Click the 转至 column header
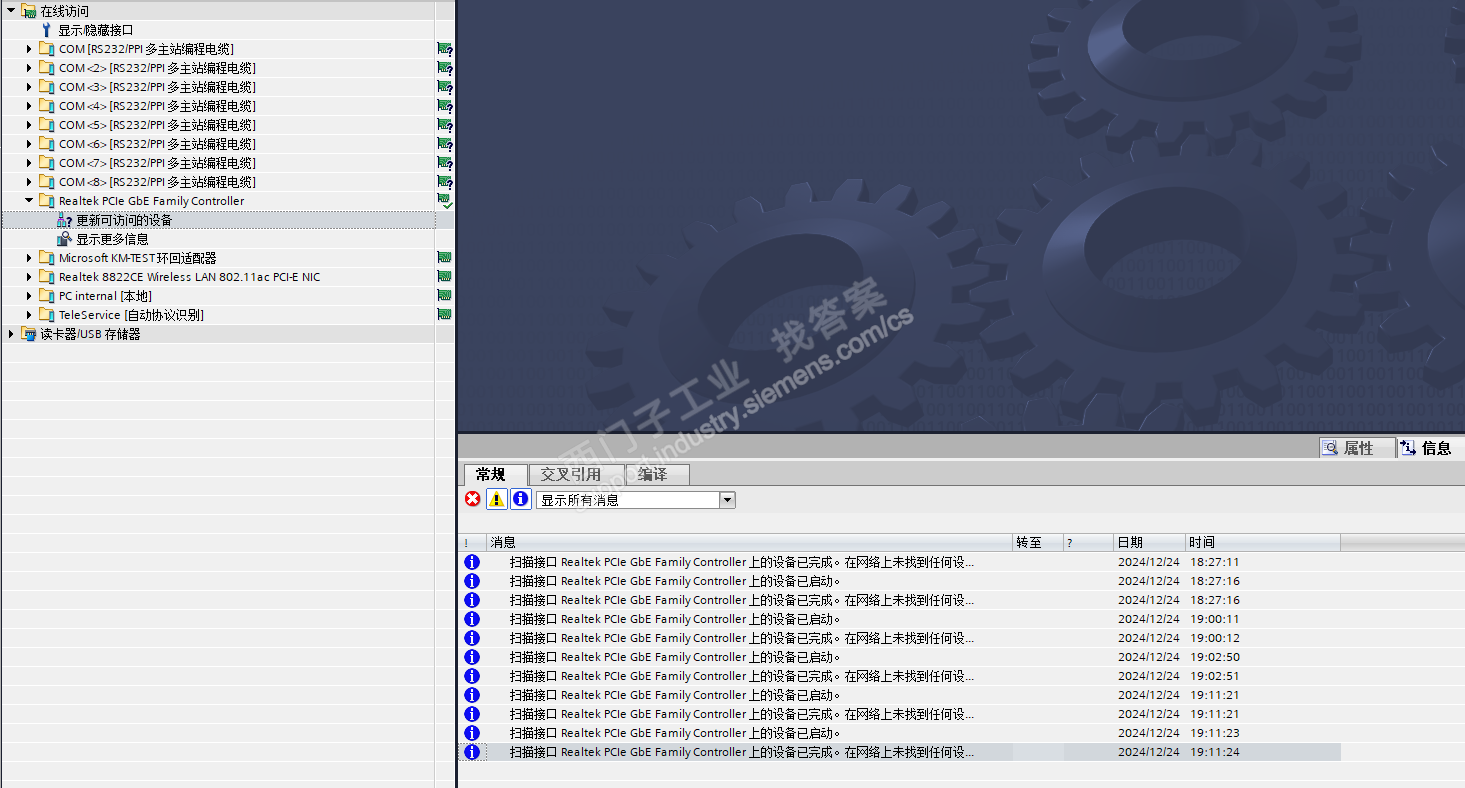The width and height of the screenshot is (1465, 788). coord(1038,542)
